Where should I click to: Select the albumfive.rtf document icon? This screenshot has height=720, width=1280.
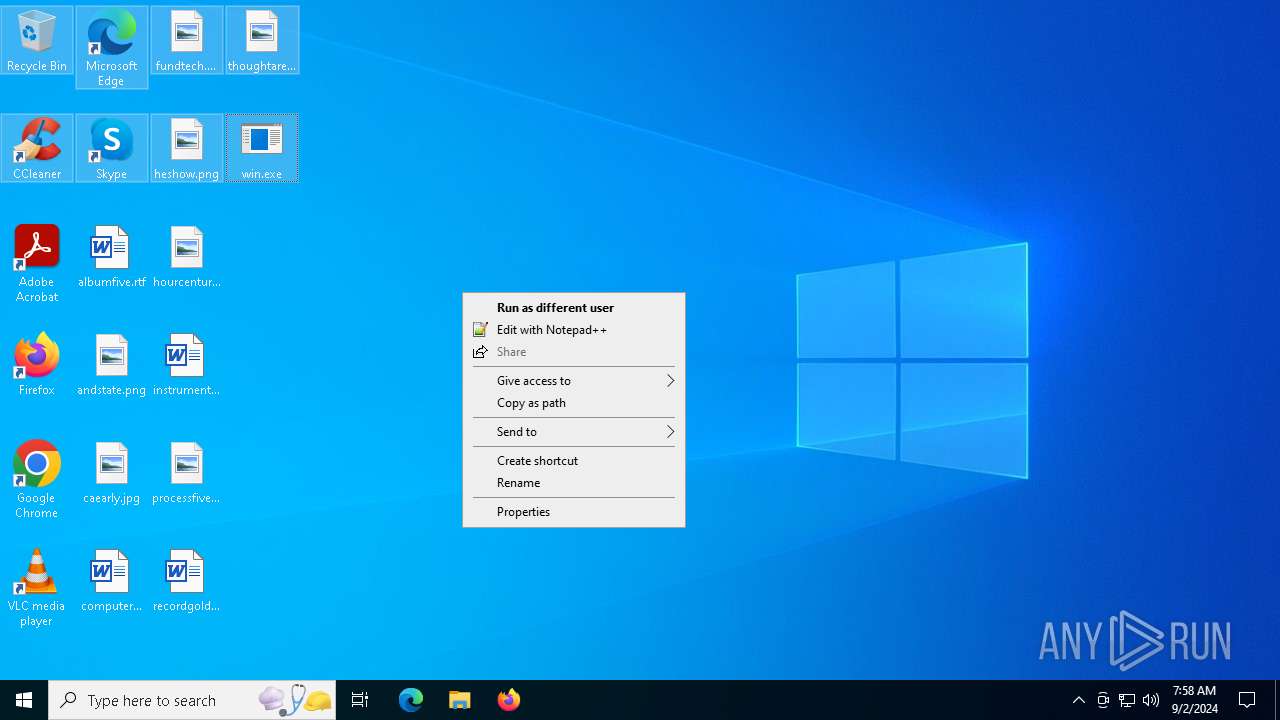click(x=111, y=257)
